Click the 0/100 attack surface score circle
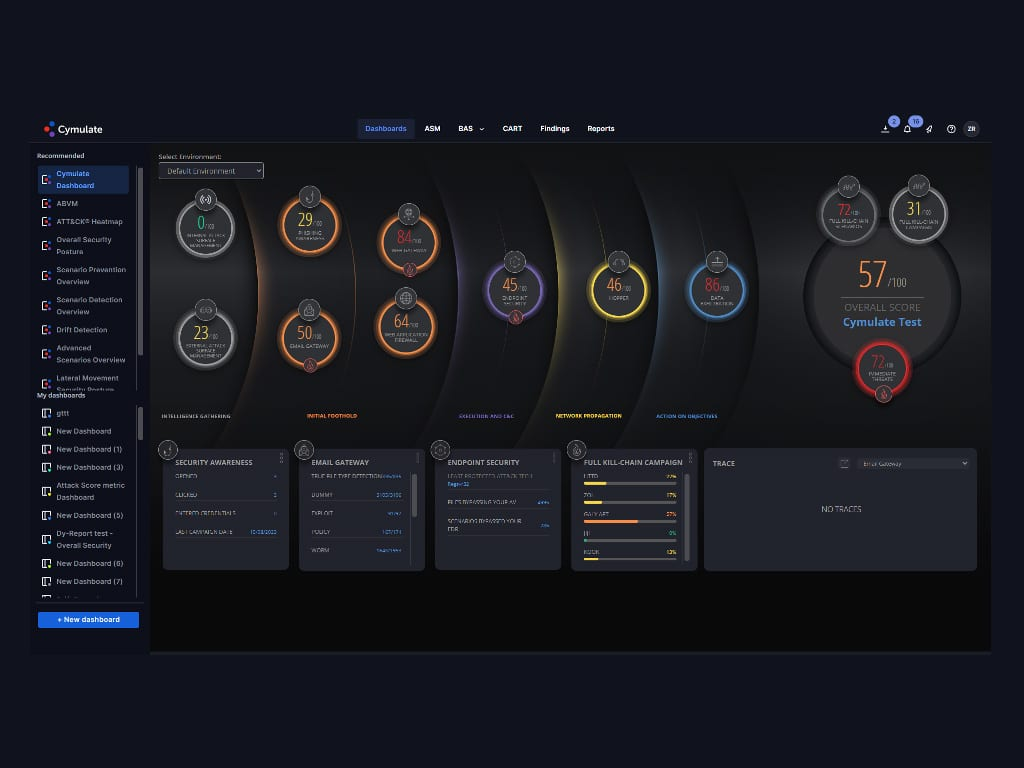Screen dimensions: 1024x768 pos(205,228)
